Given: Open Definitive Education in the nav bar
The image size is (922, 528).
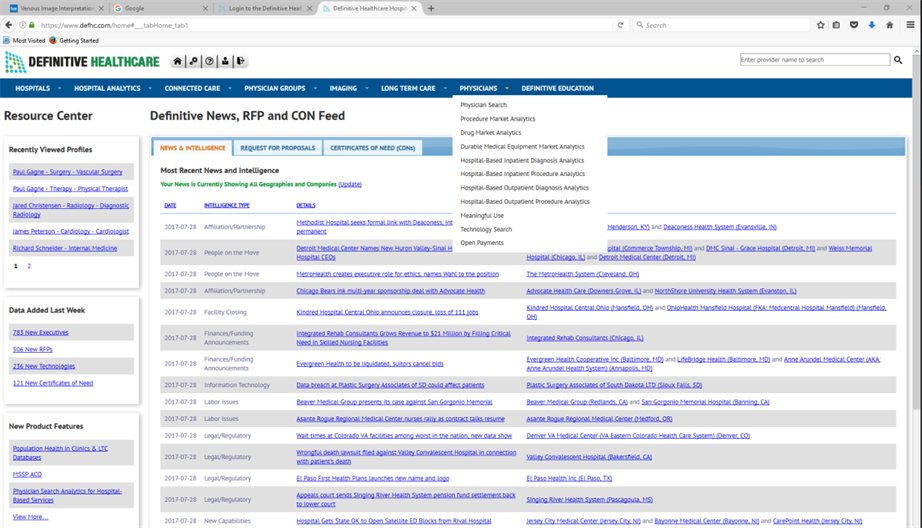Looking at the screenshot, I should [557, 88].
